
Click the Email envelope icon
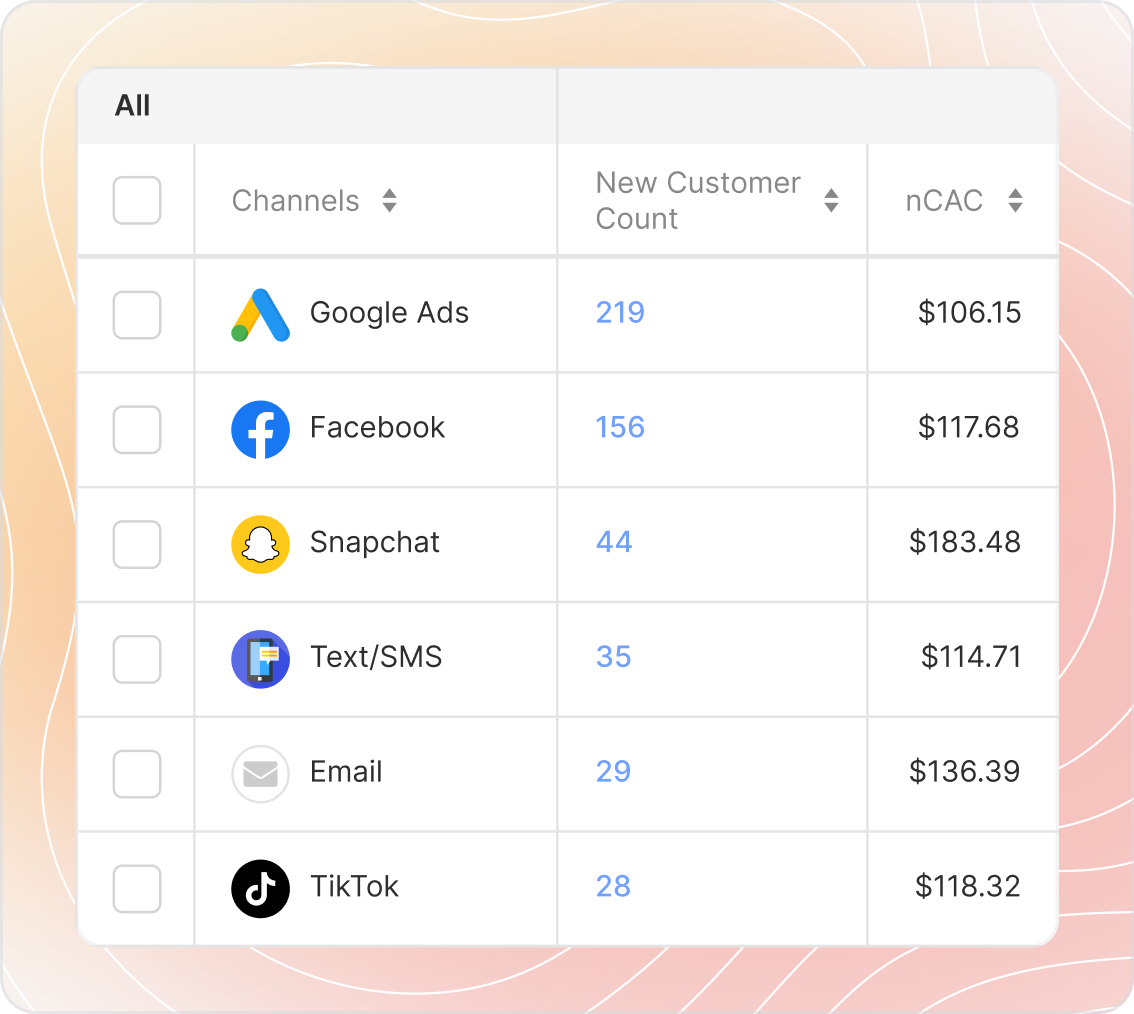[260, 774]
